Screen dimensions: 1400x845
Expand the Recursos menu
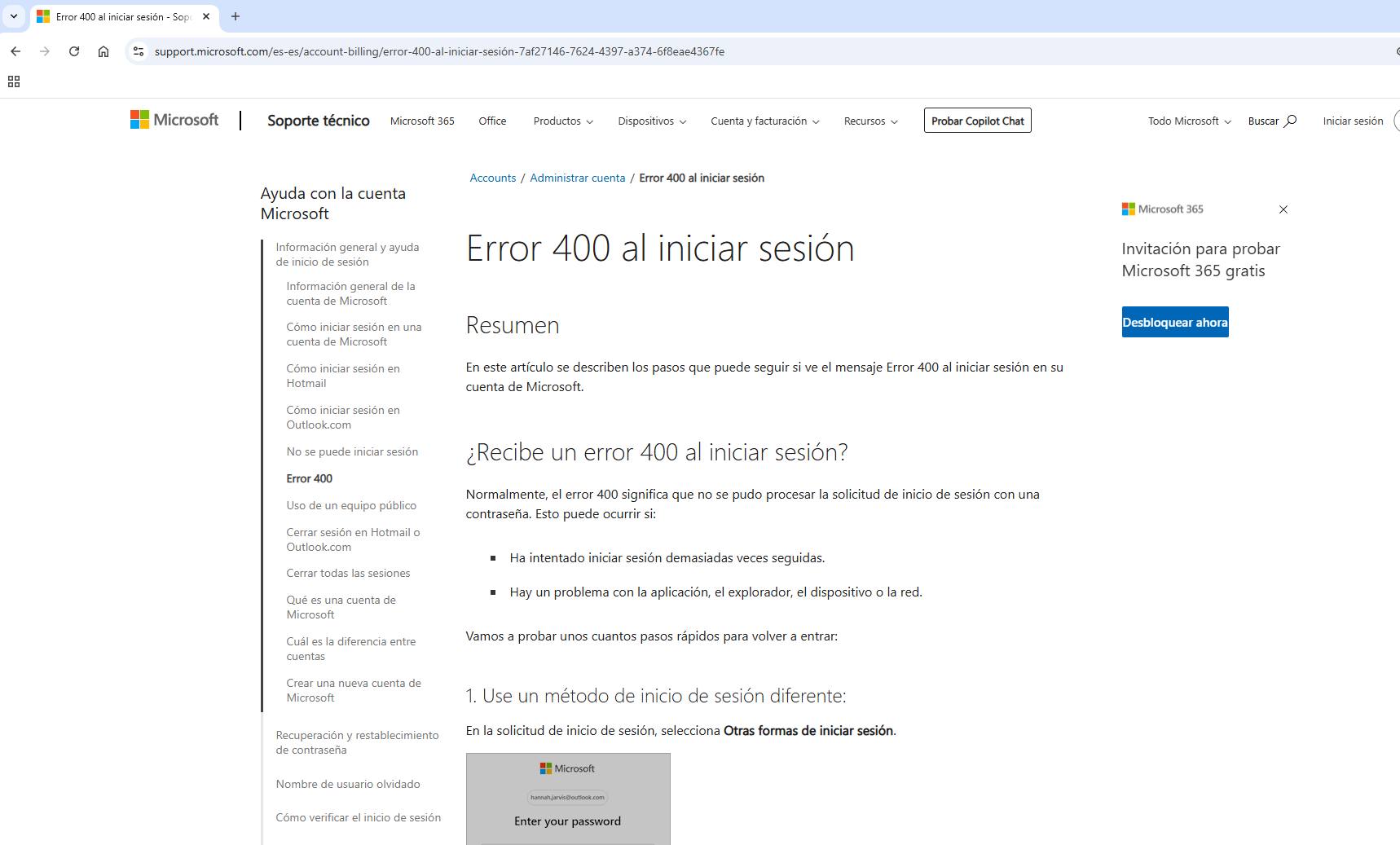(x=871, y=121)
